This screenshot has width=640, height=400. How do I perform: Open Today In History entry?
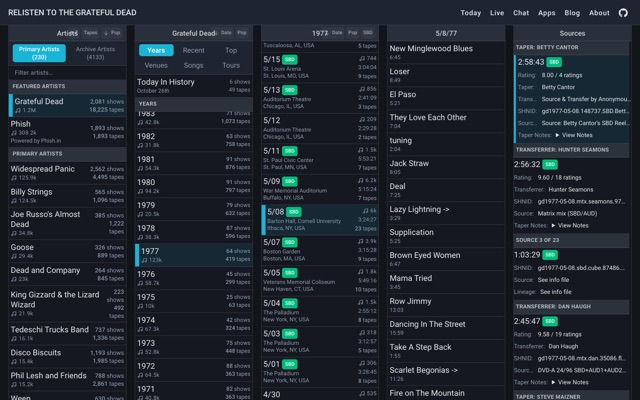coord(193,86)
